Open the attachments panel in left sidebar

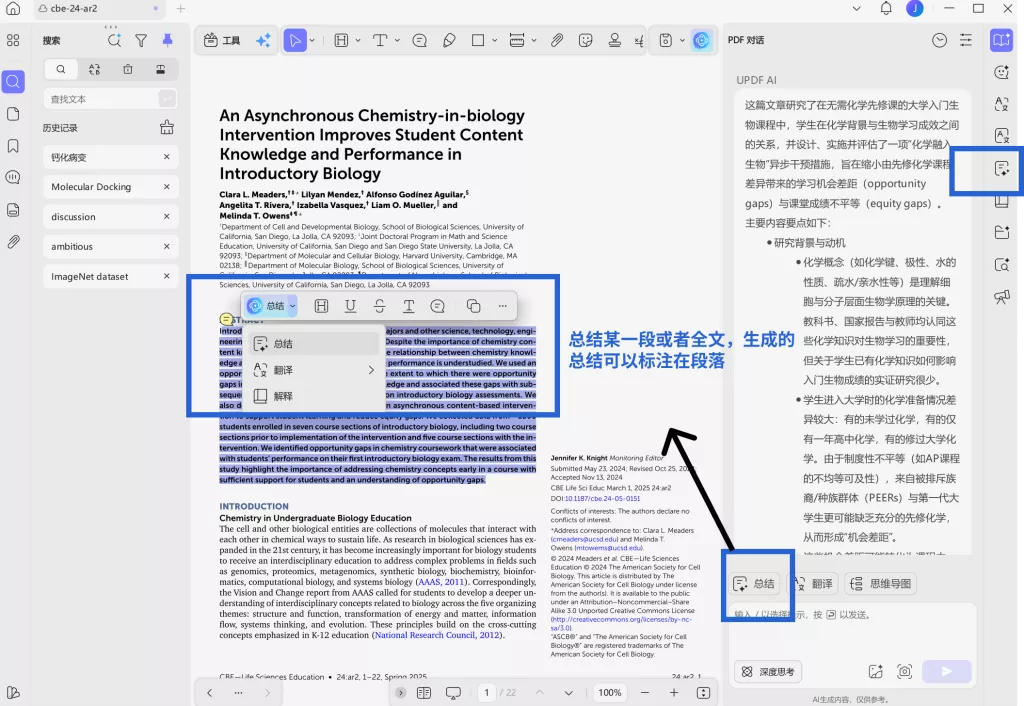pos(13,242)
